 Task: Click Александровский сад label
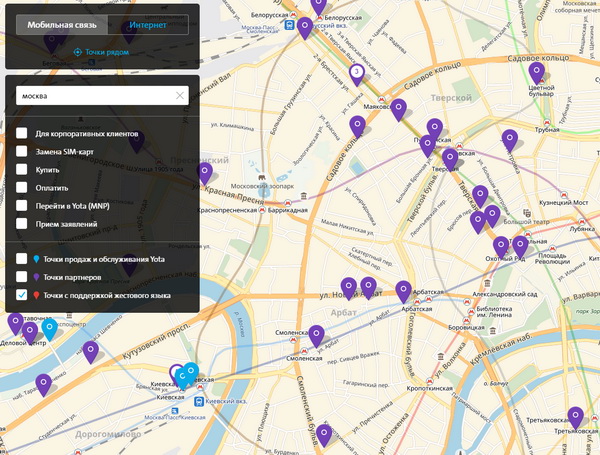point(505,294)
